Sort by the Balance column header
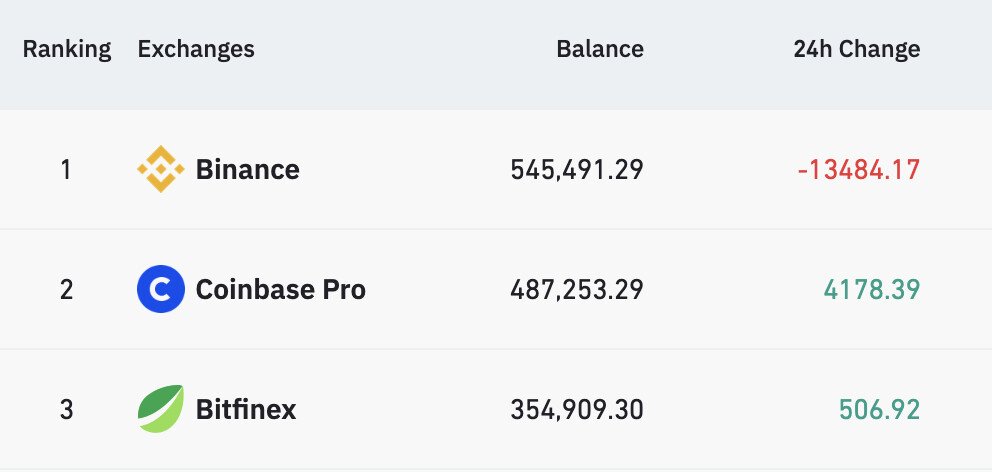This screenshot has width=992, height=472. coord(600,49)
